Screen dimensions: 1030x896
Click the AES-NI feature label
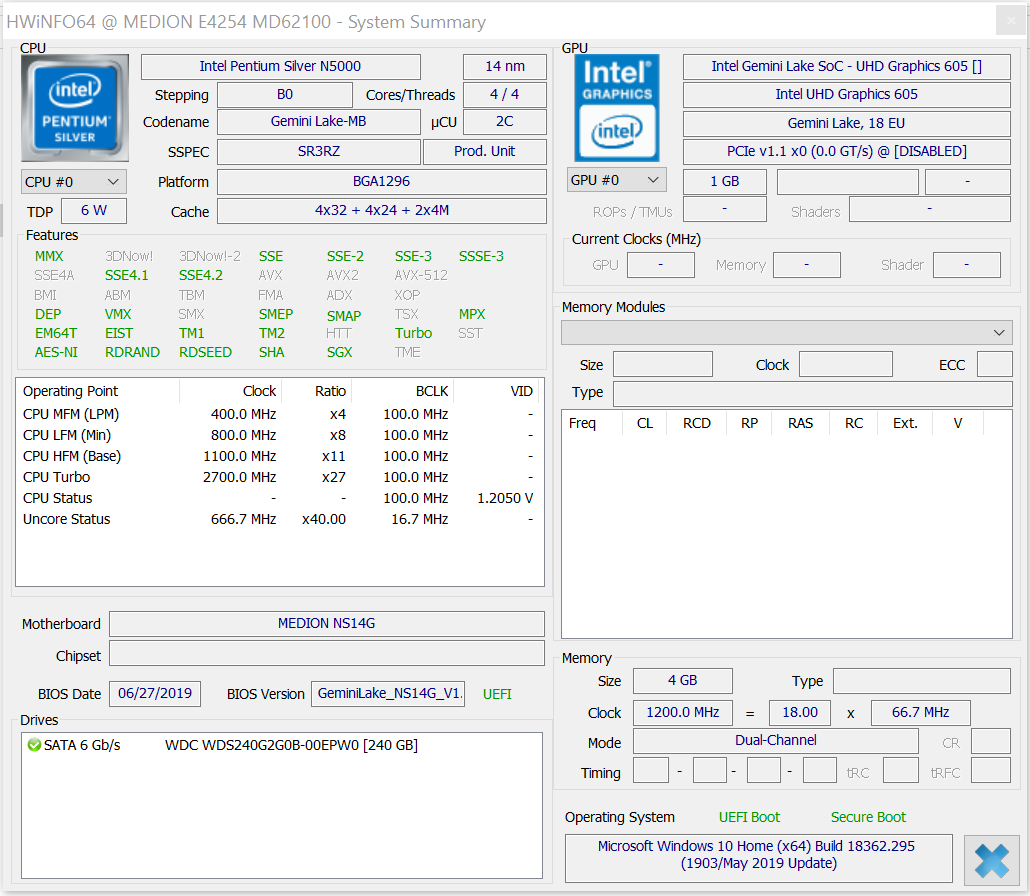pyautogui.click(x=56, y=352)
